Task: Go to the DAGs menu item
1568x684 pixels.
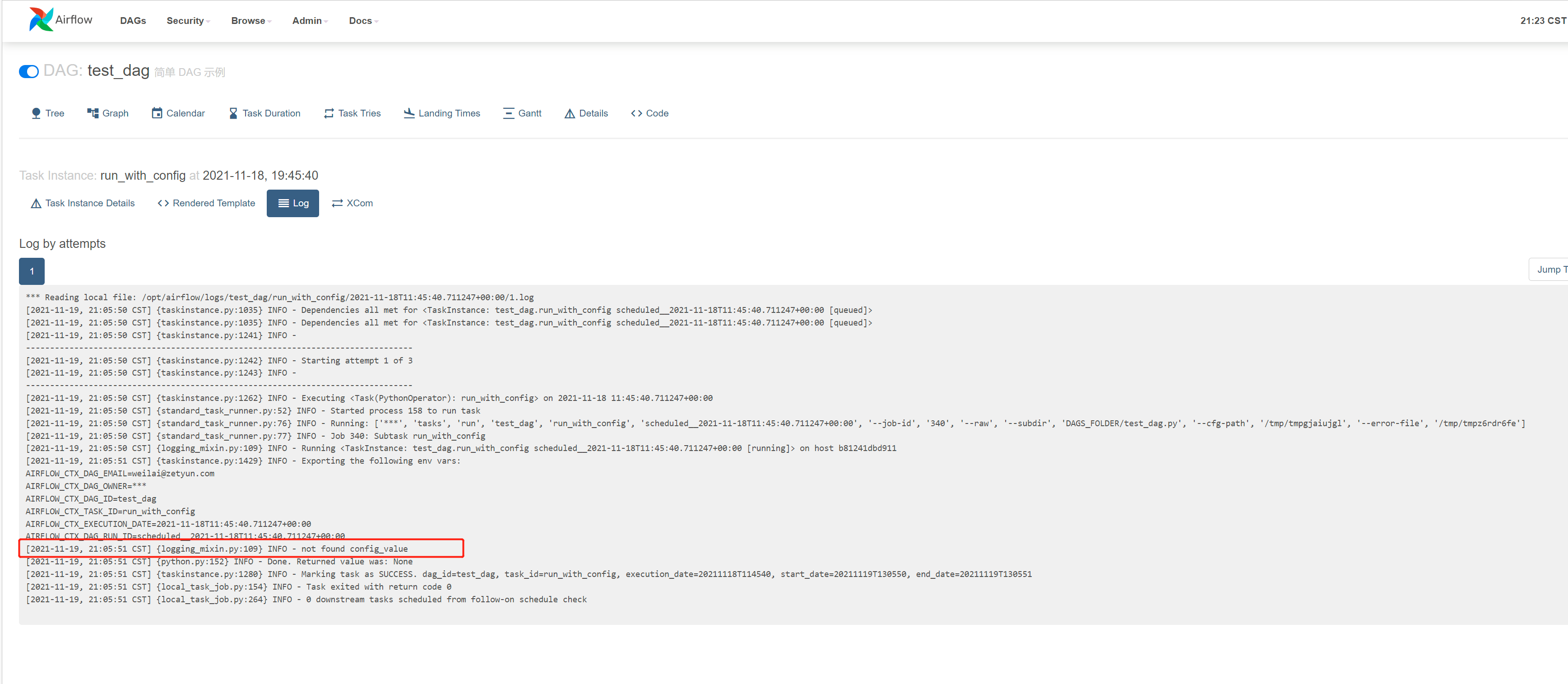Action: (133, 21)
